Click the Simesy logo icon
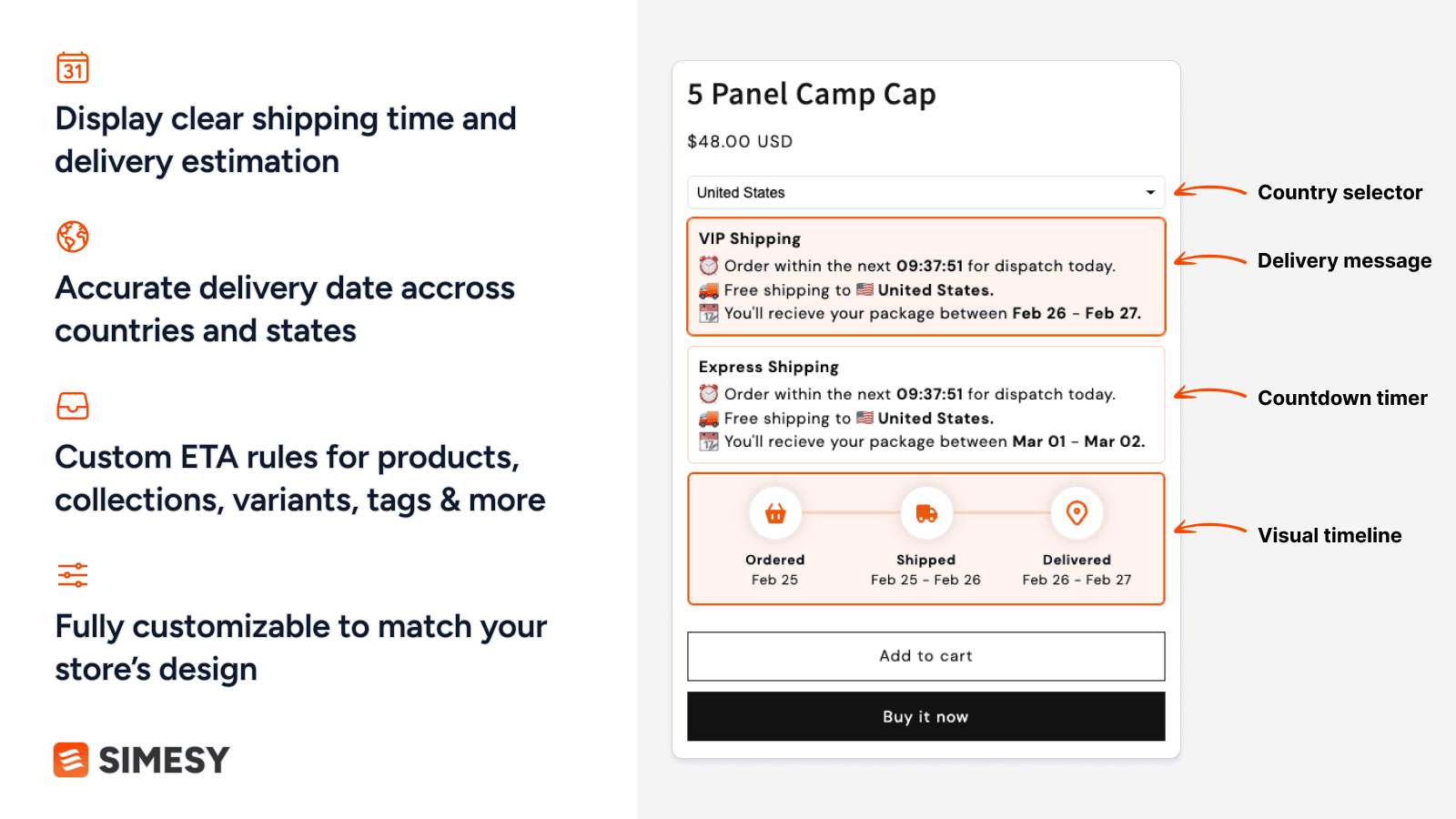This screenshot has height=819, width=1456. pos(71,760)
